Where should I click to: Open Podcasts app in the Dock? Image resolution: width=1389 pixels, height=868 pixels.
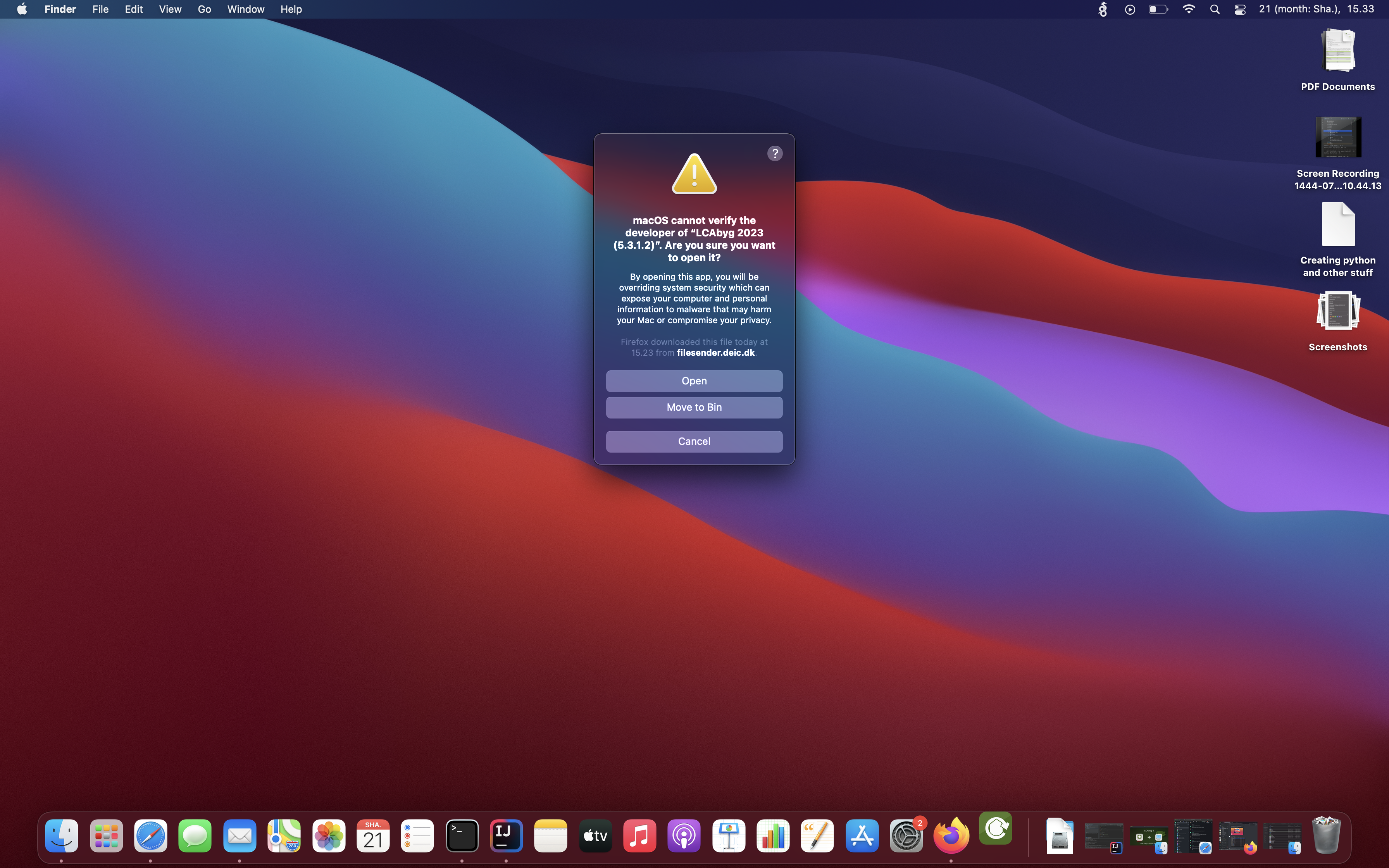click(684, 836)
